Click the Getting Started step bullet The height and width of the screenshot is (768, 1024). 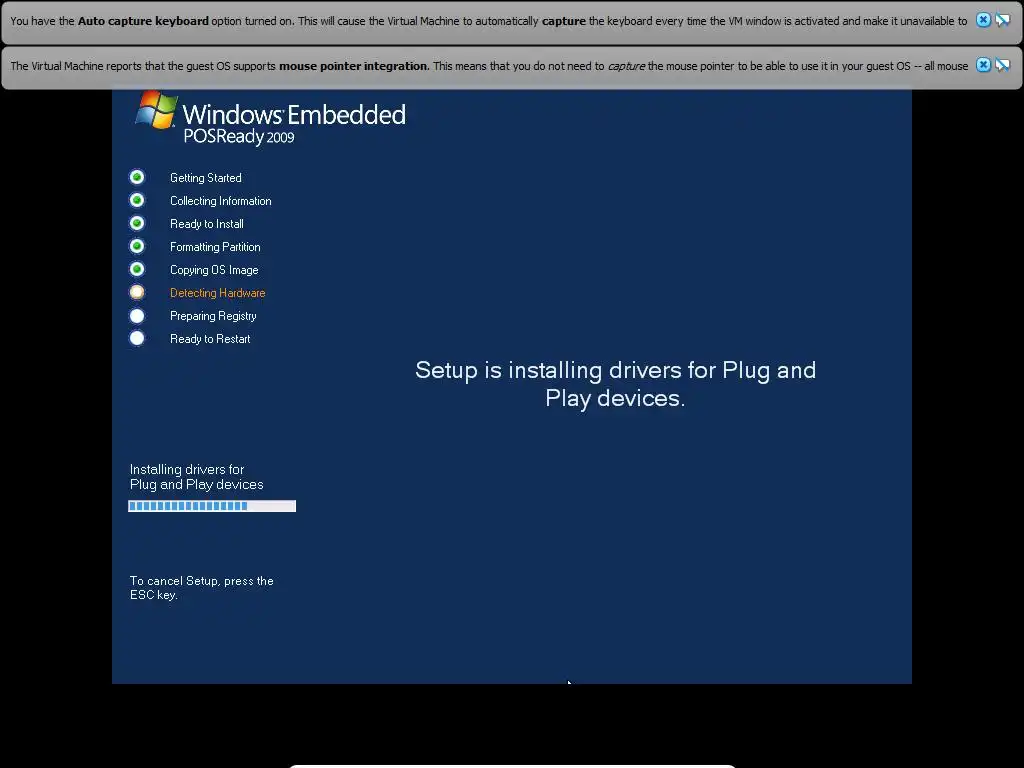137,177
